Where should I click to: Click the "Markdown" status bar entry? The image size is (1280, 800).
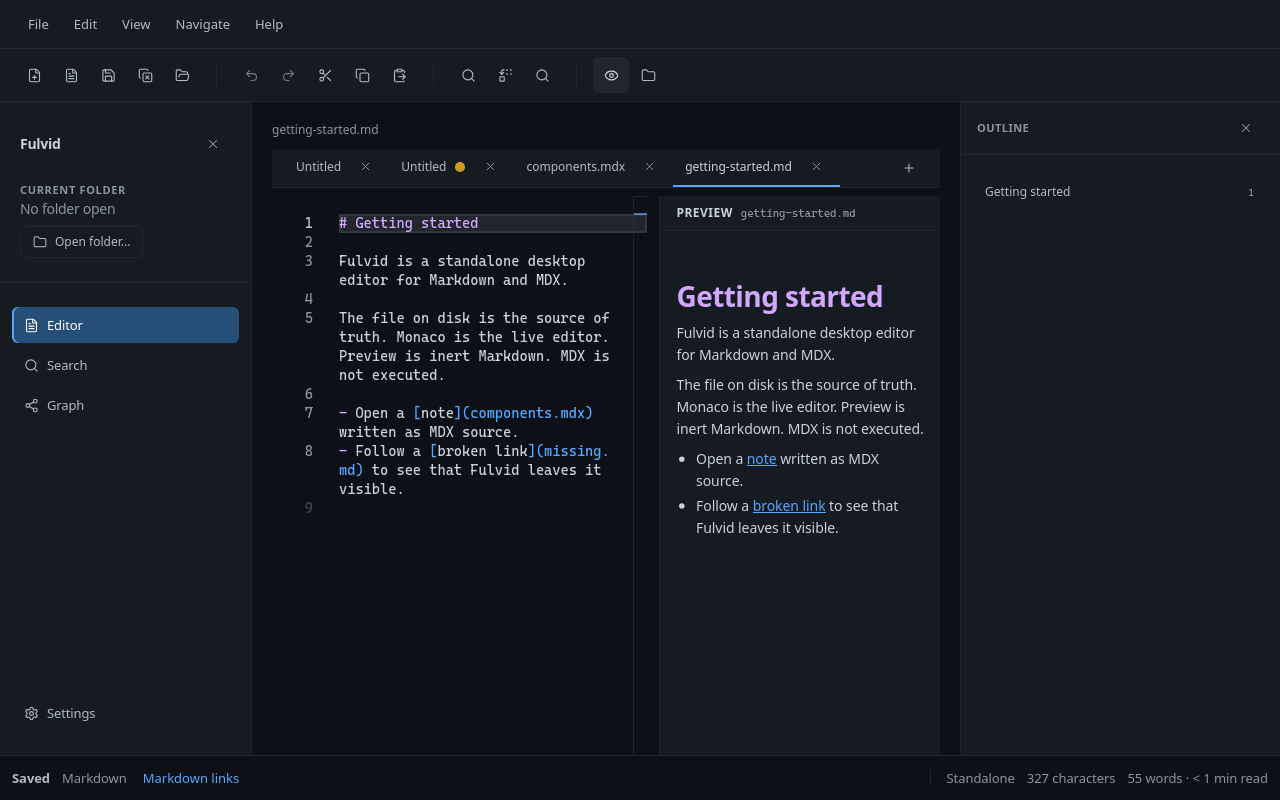(x=94, y=778)
